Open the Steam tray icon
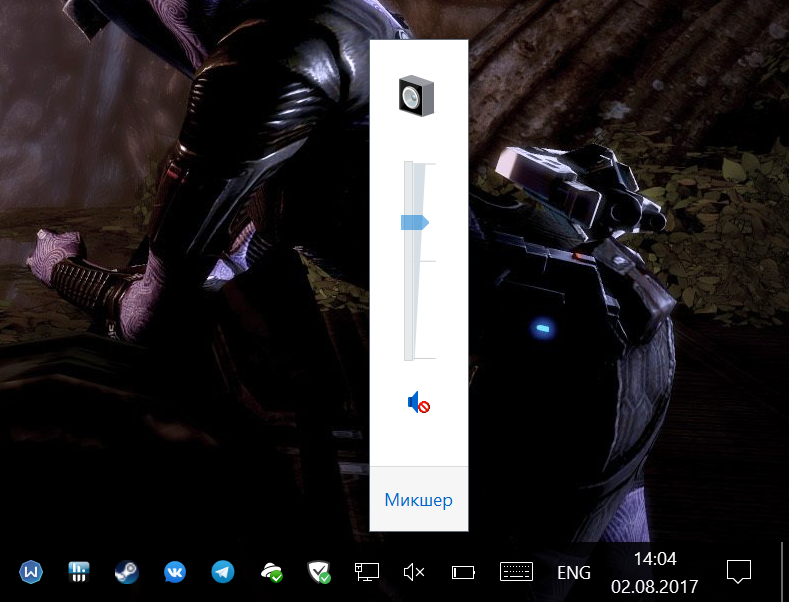This screenshot has height=602, width=789. click(126, 572)
